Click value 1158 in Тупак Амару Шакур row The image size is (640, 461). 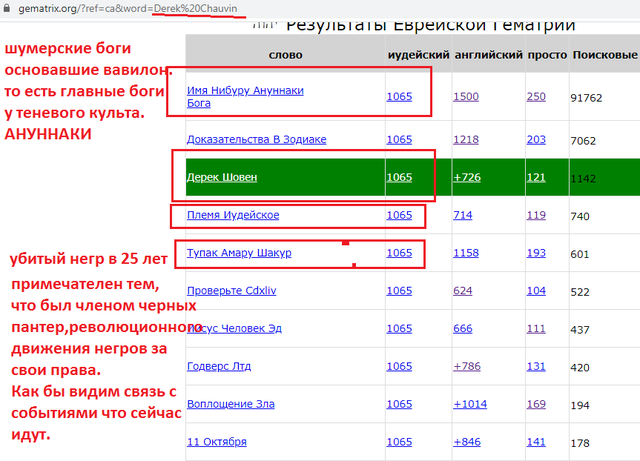click(466, 253)
